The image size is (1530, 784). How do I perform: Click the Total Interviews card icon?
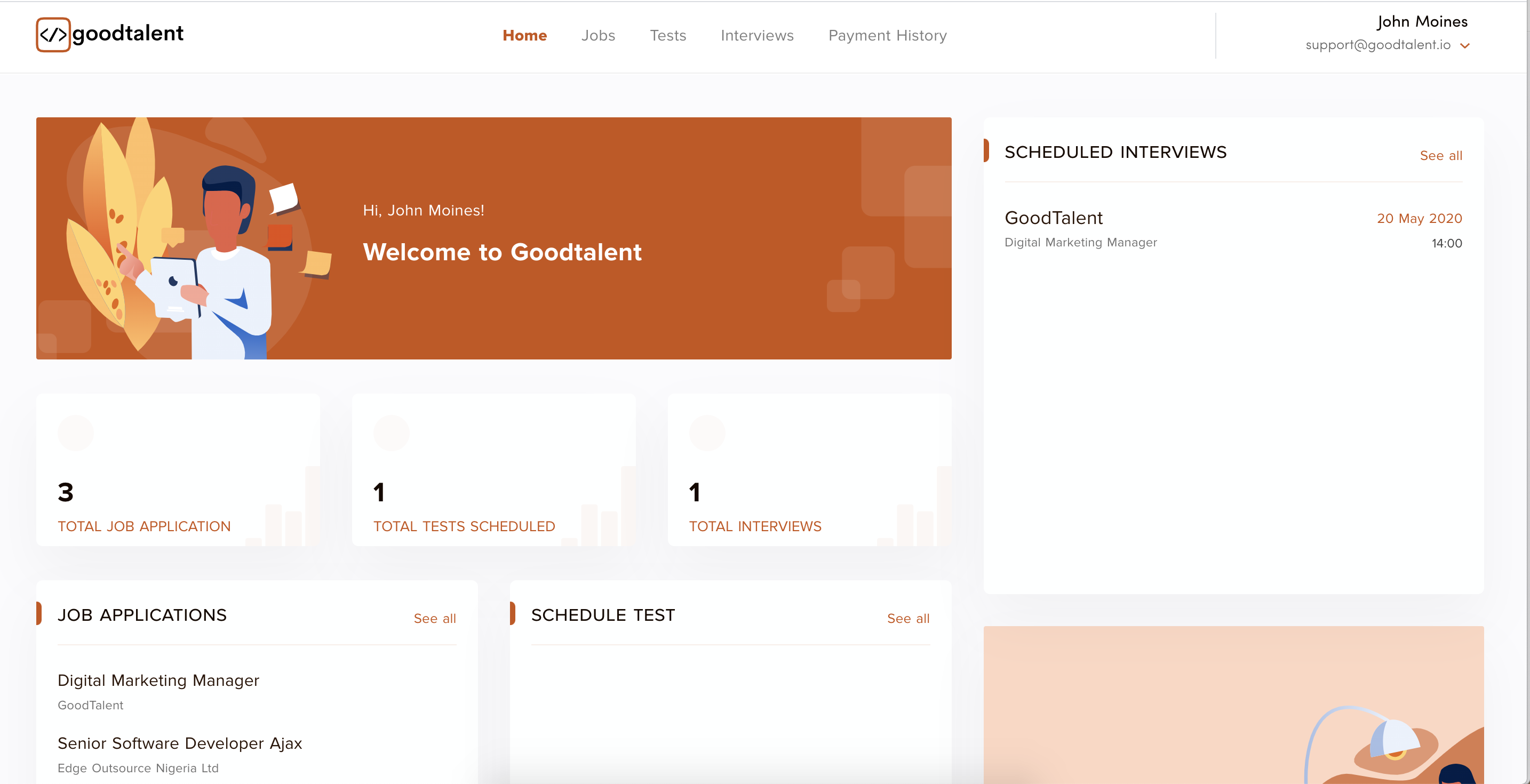[707, 433]
